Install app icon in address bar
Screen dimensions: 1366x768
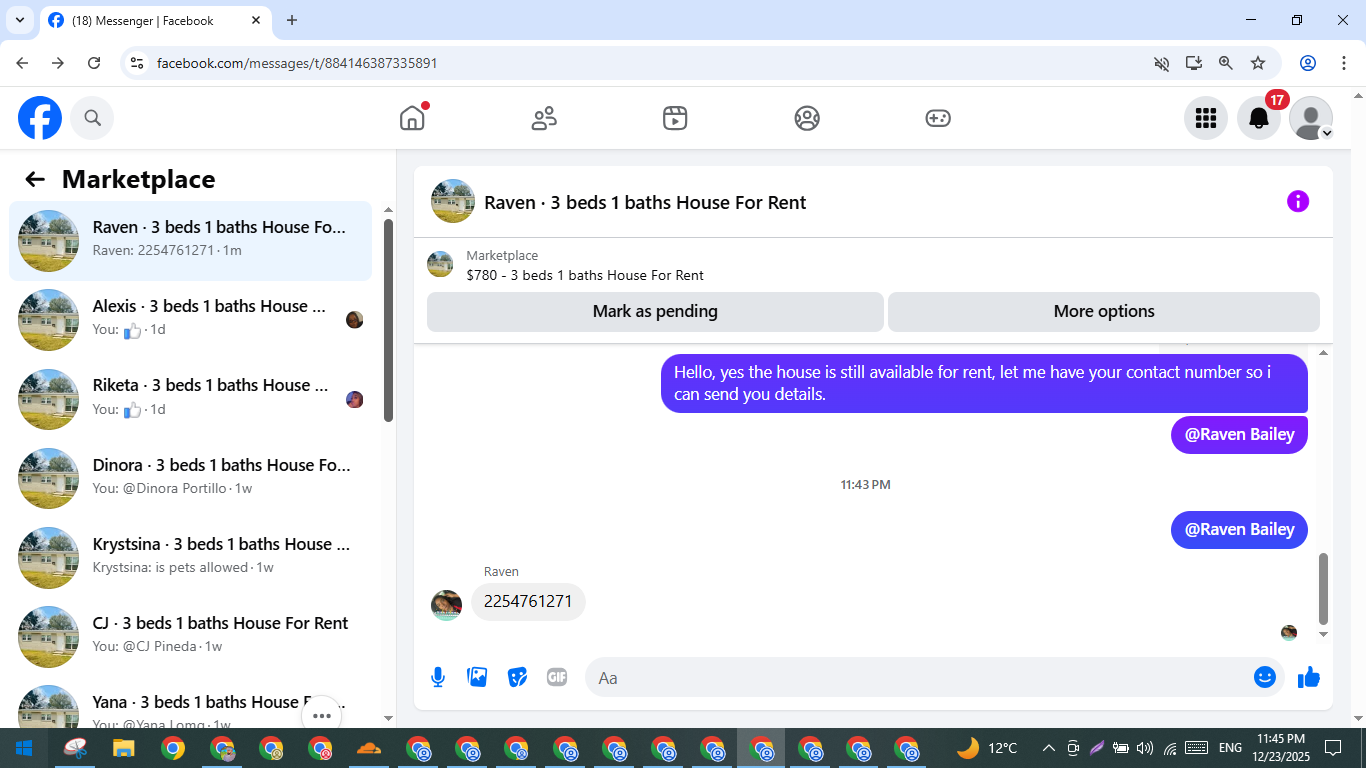click(1193, 63)
